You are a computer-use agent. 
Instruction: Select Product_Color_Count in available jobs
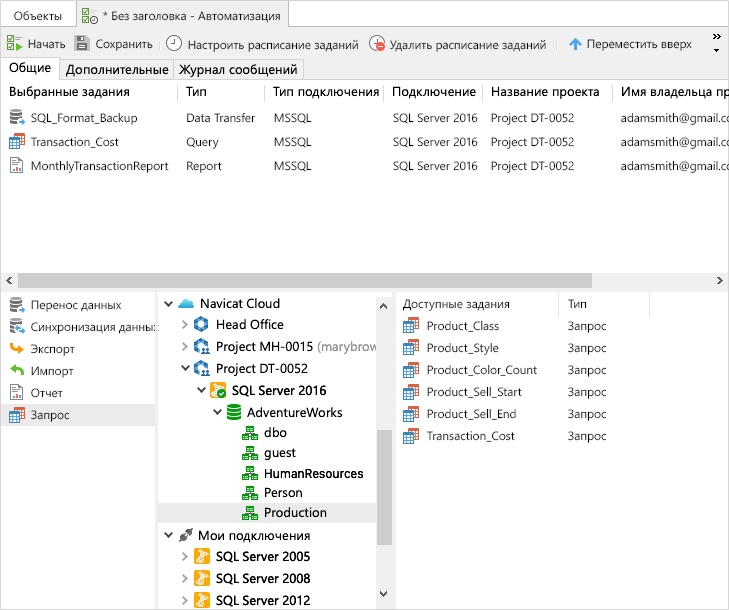click(482, 370)
